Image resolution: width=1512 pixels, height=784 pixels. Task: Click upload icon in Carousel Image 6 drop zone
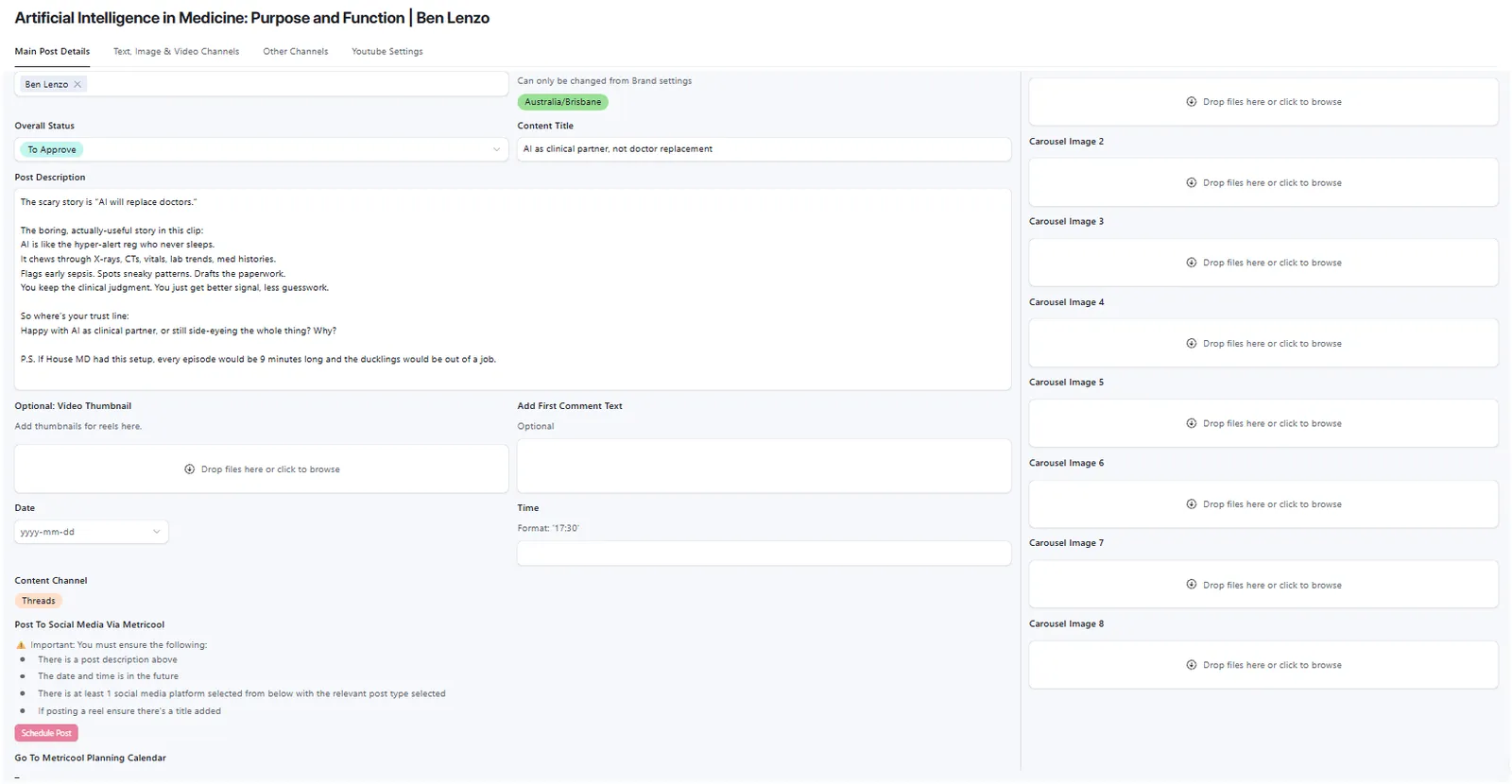[1192, 503]
